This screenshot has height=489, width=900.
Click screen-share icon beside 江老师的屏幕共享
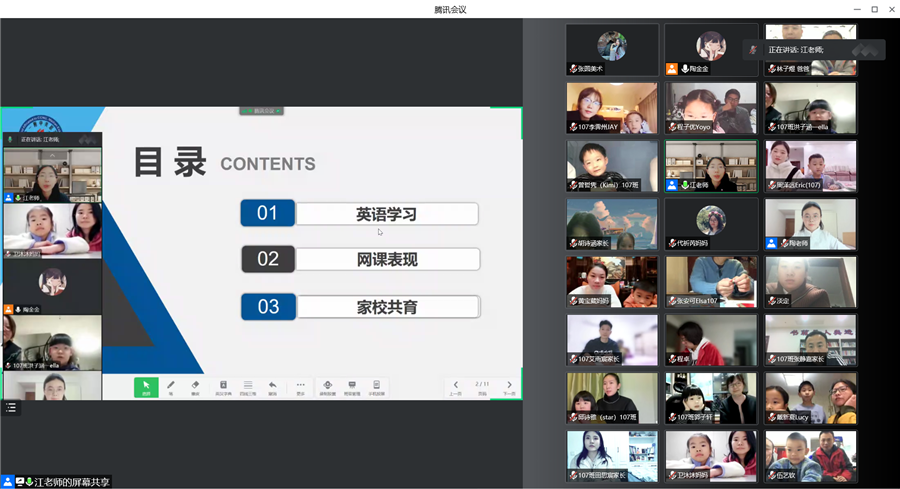(20, 482)
